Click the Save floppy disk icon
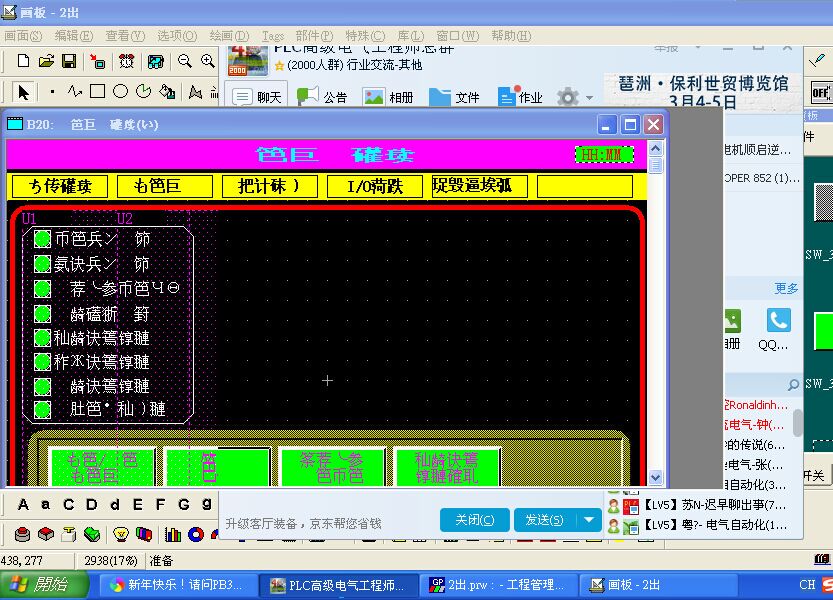Screen dimensions: 833x600 69,61
